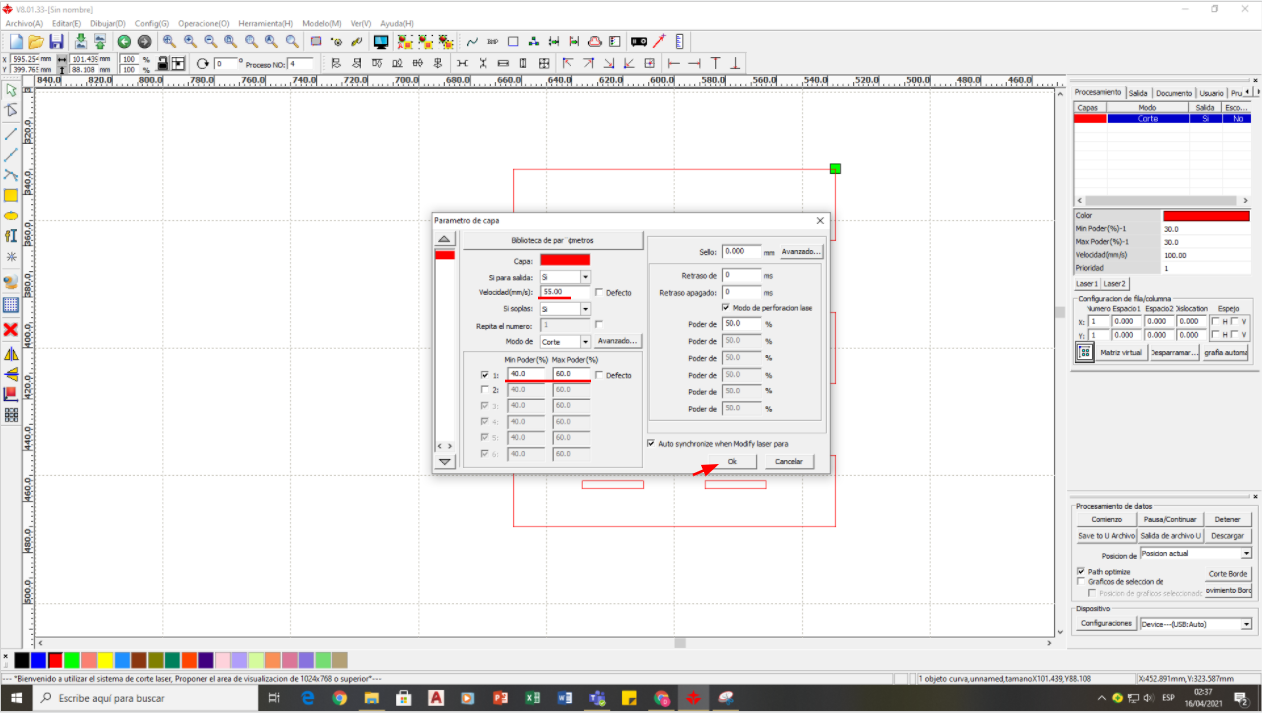Viewport: 1262px width, 713px height.
Task: Click the Ok button in dialog
Action: [x=732, y=461]
